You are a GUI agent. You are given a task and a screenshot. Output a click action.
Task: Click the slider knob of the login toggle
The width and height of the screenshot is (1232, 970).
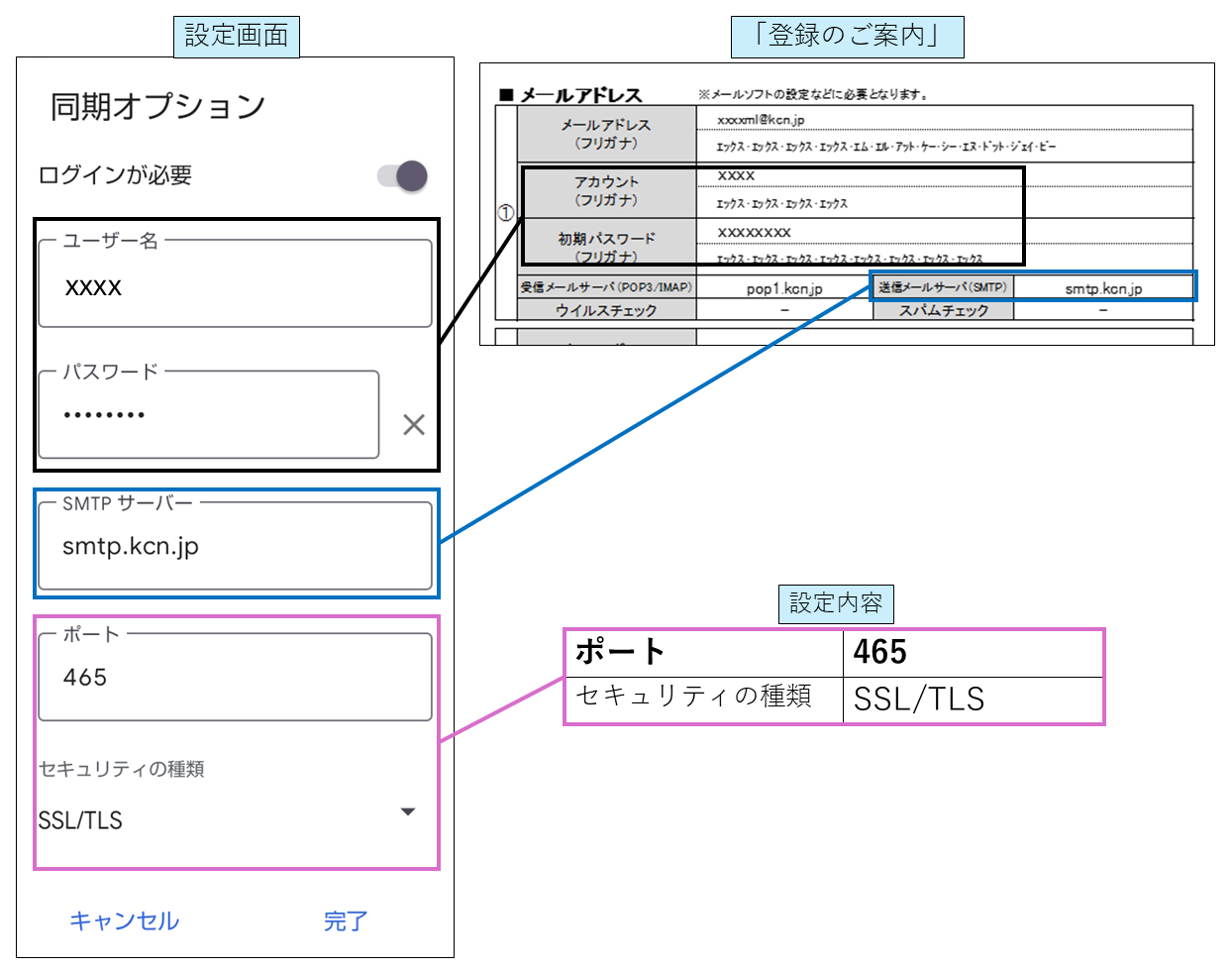click(x=413, y=175)
